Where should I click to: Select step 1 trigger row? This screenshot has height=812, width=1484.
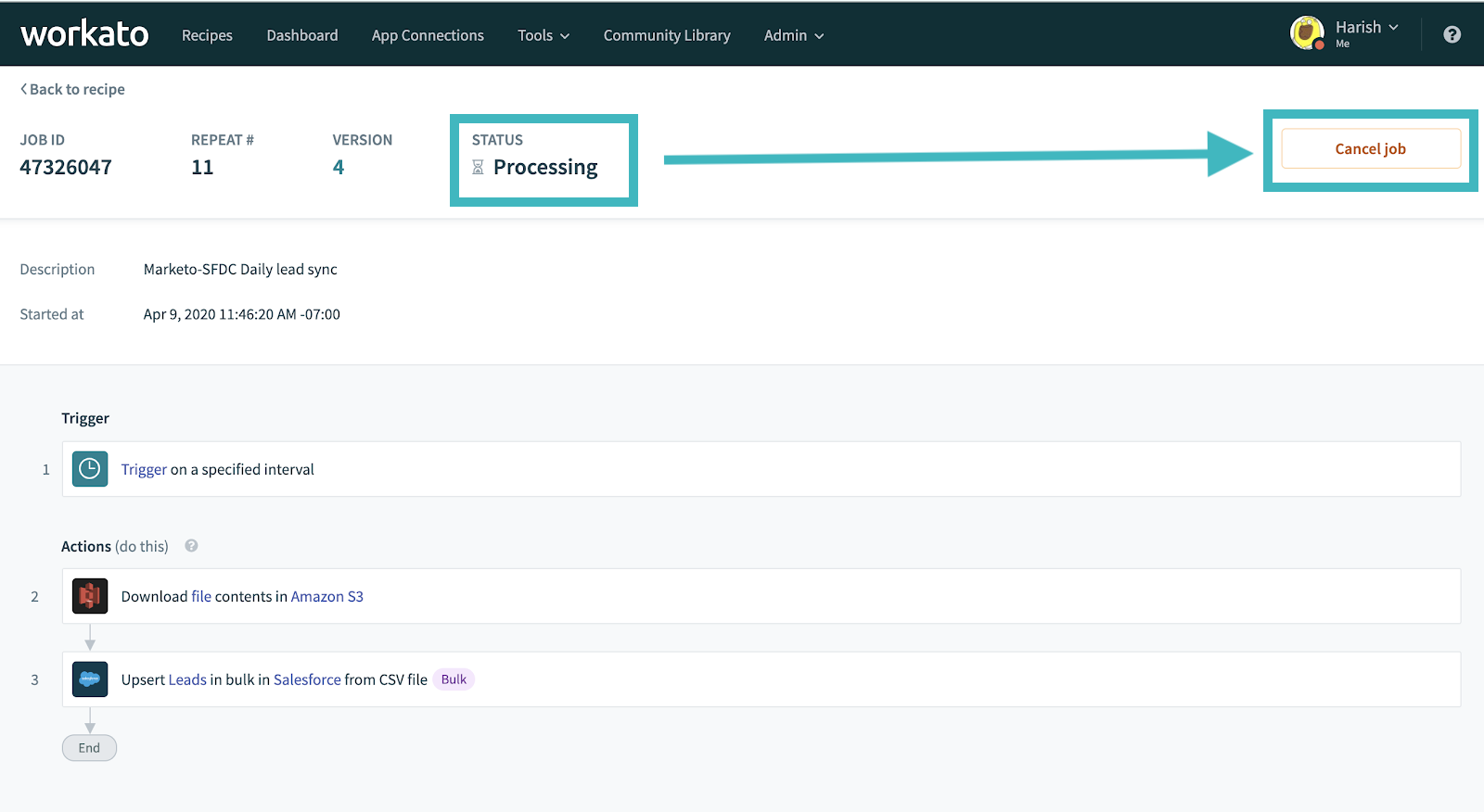pyautogui.click(x=761, y=469)
